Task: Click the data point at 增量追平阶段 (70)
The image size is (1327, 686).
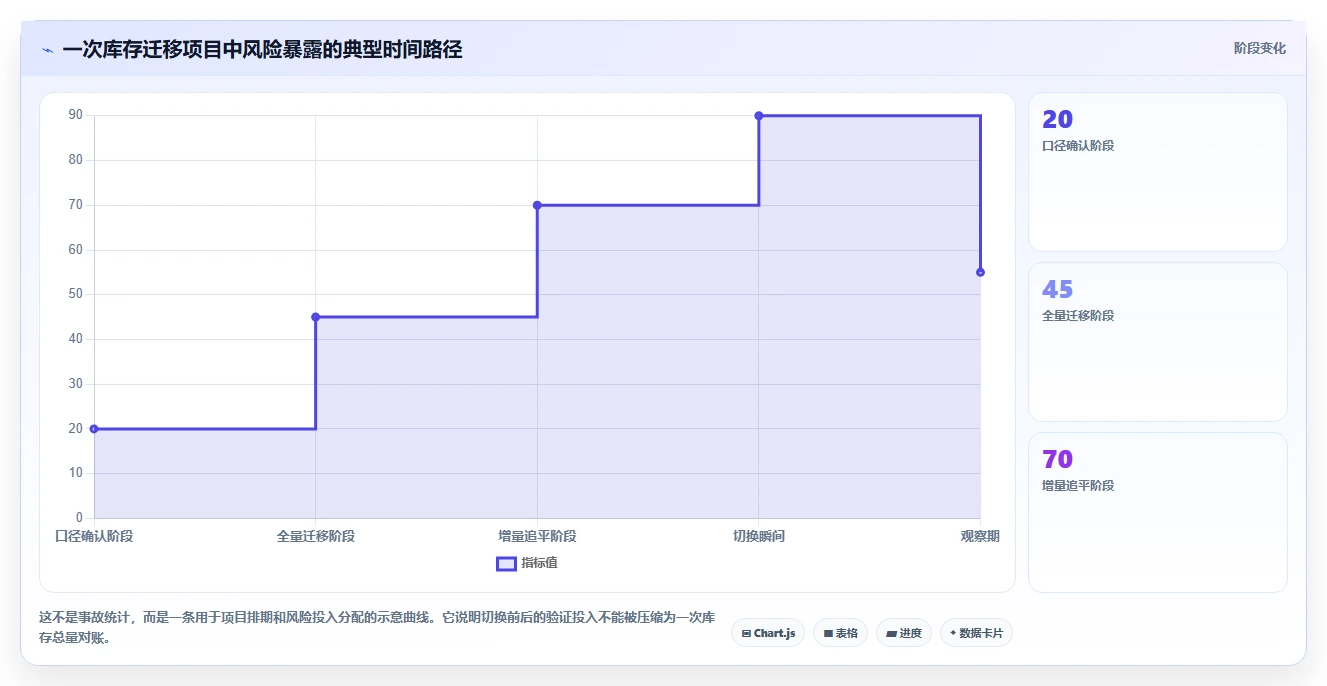Action: tap(537, 205)
